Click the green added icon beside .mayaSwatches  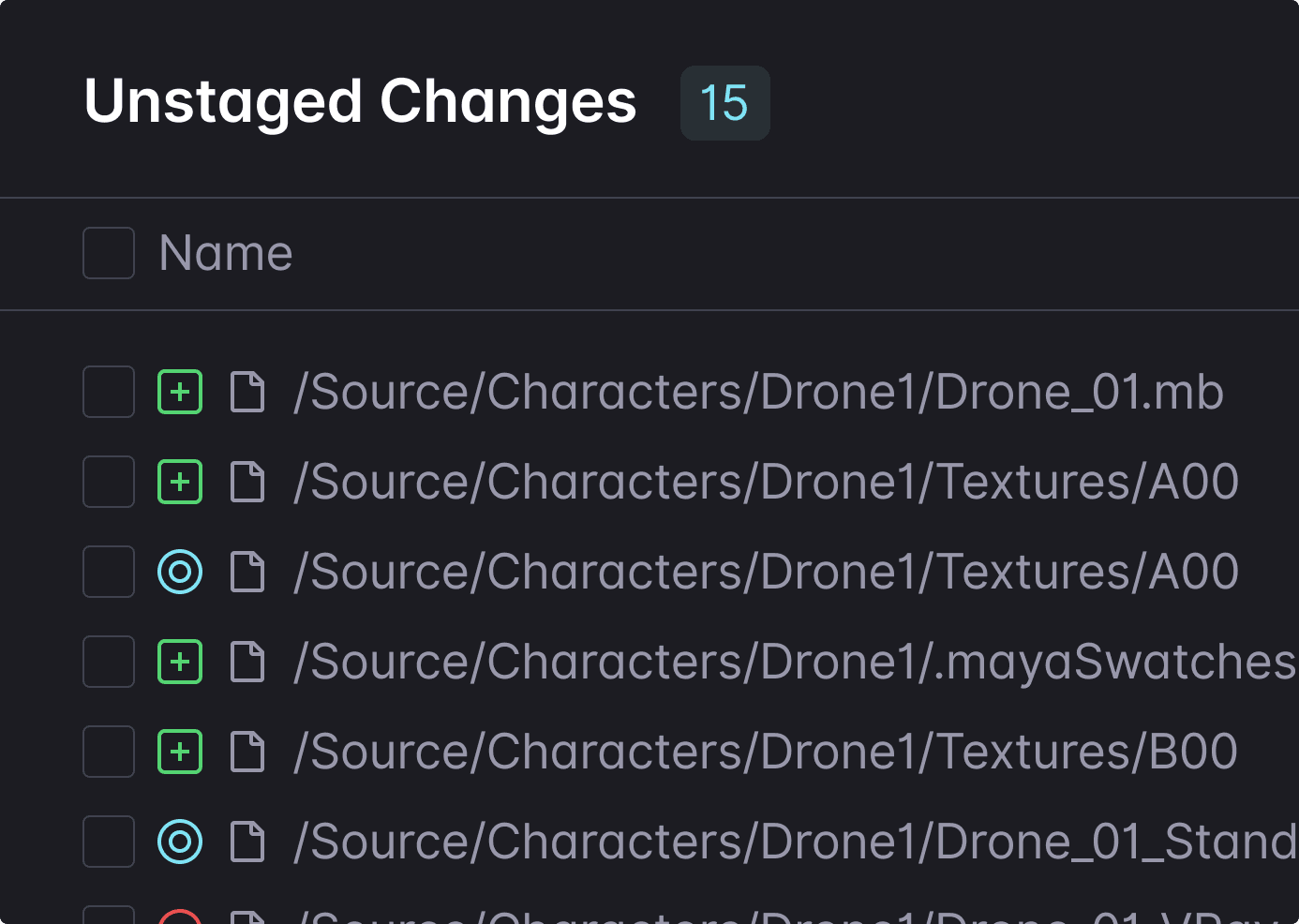coord(180,662)
